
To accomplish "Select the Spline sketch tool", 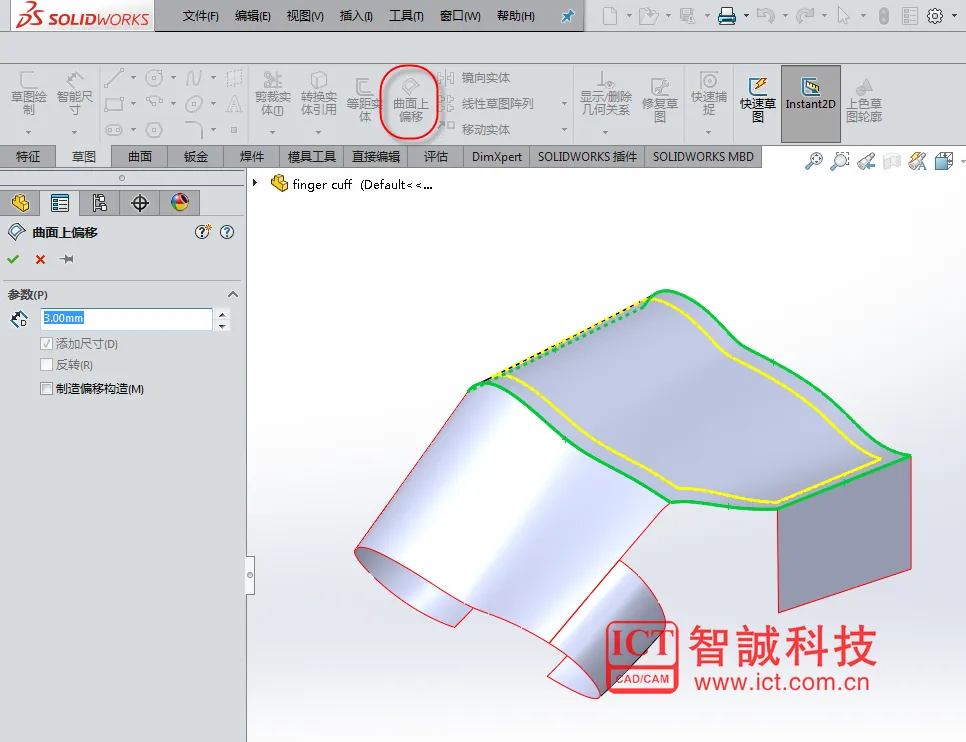I will point(194,78).
